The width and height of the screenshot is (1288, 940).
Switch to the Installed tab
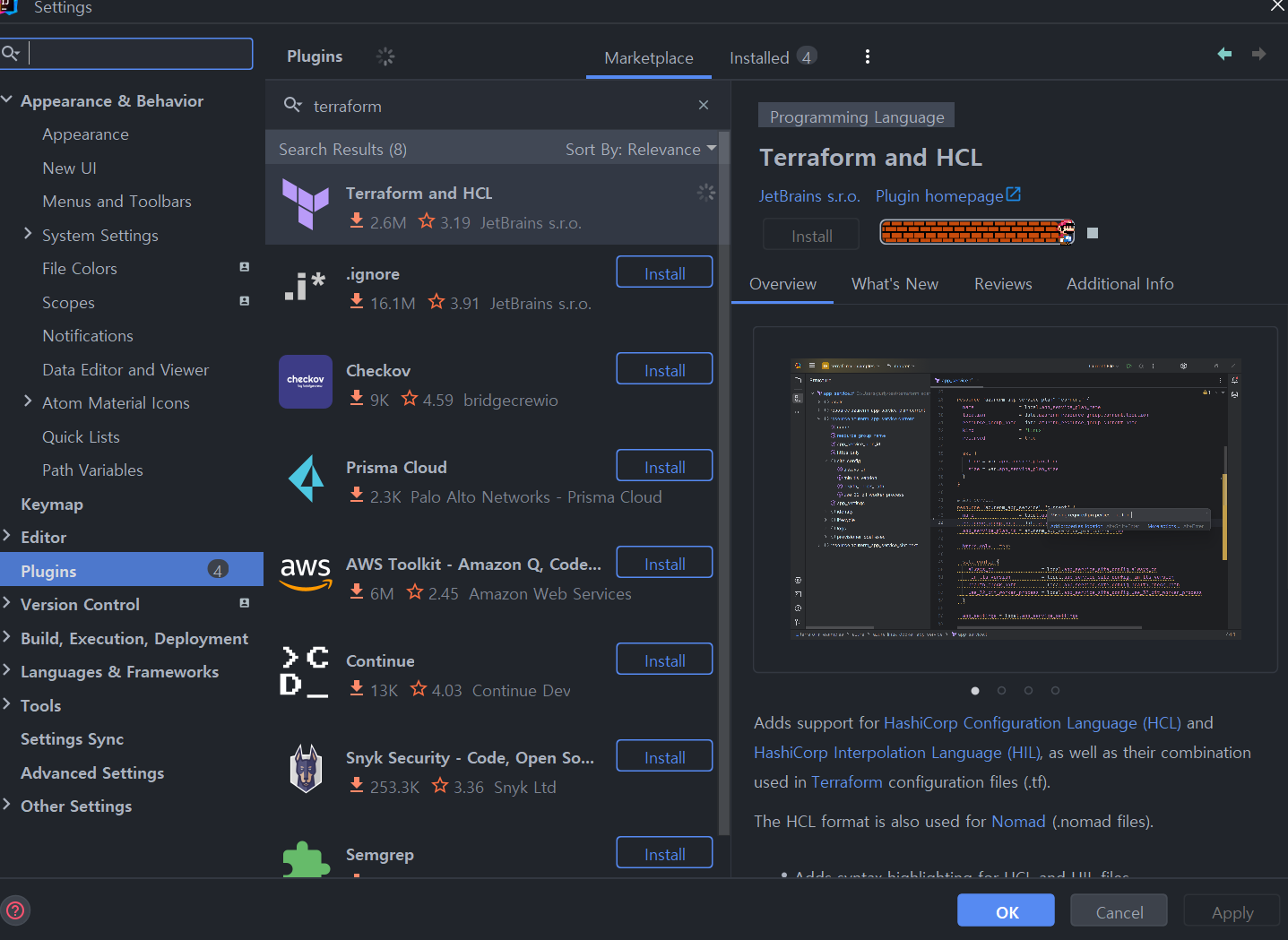pyautogui.click(x=773, y=57)
